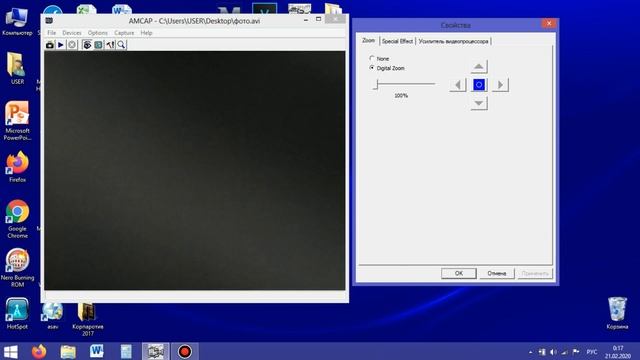The width and height of the screenshot is (640, 360).
Task: Click the Microsoft PowerPoint desktop shortcut
Action: (17, 121)
